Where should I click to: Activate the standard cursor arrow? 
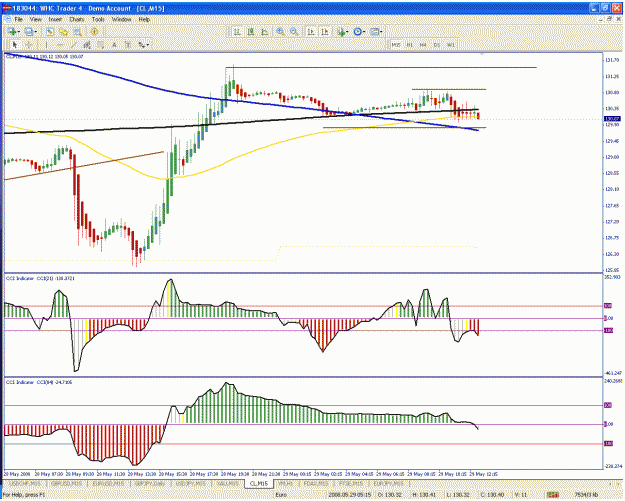pyautogui.click(x=15, y=45)
